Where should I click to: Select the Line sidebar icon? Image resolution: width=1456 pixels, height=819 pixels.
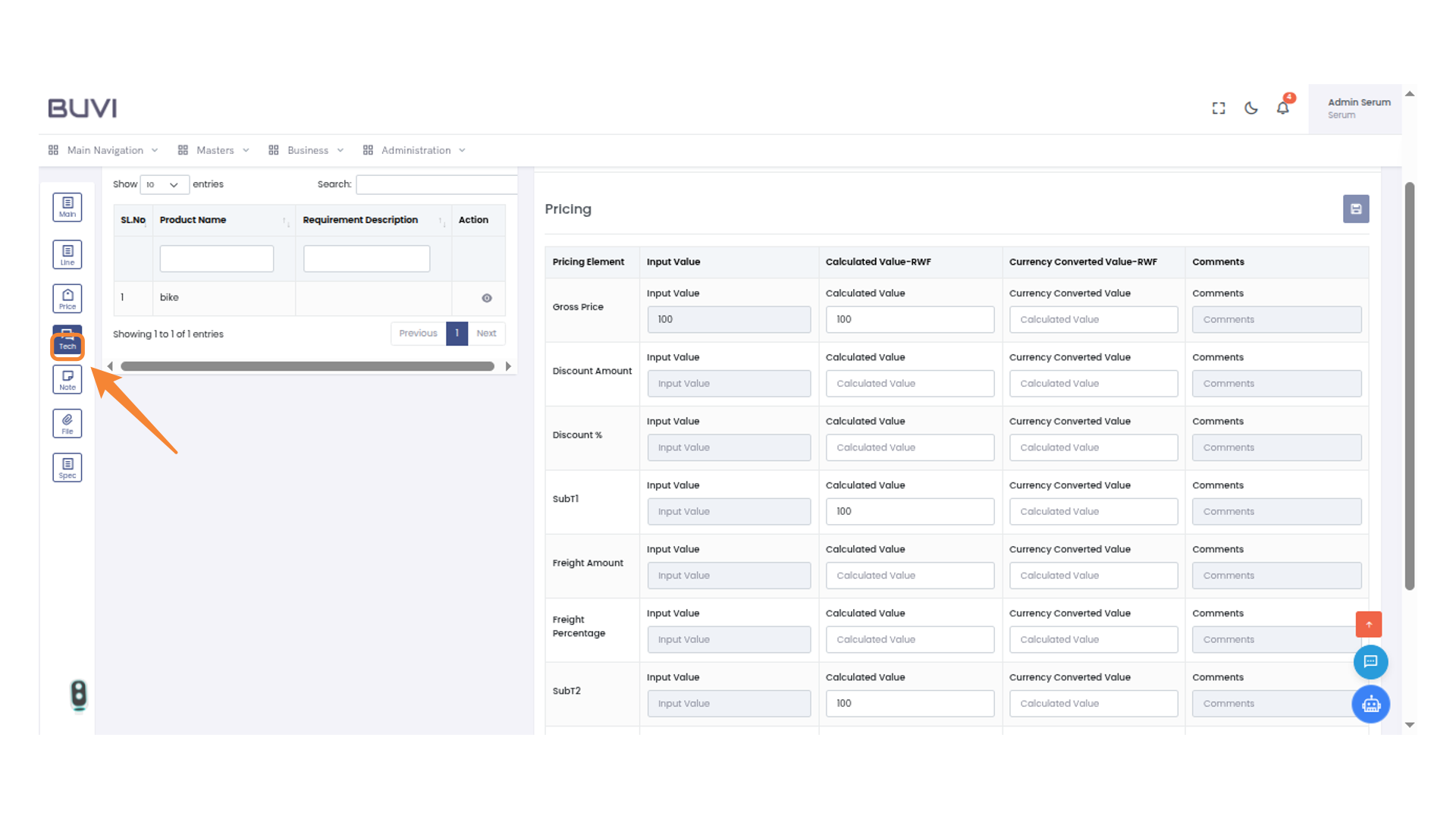[x=67, y=254]
